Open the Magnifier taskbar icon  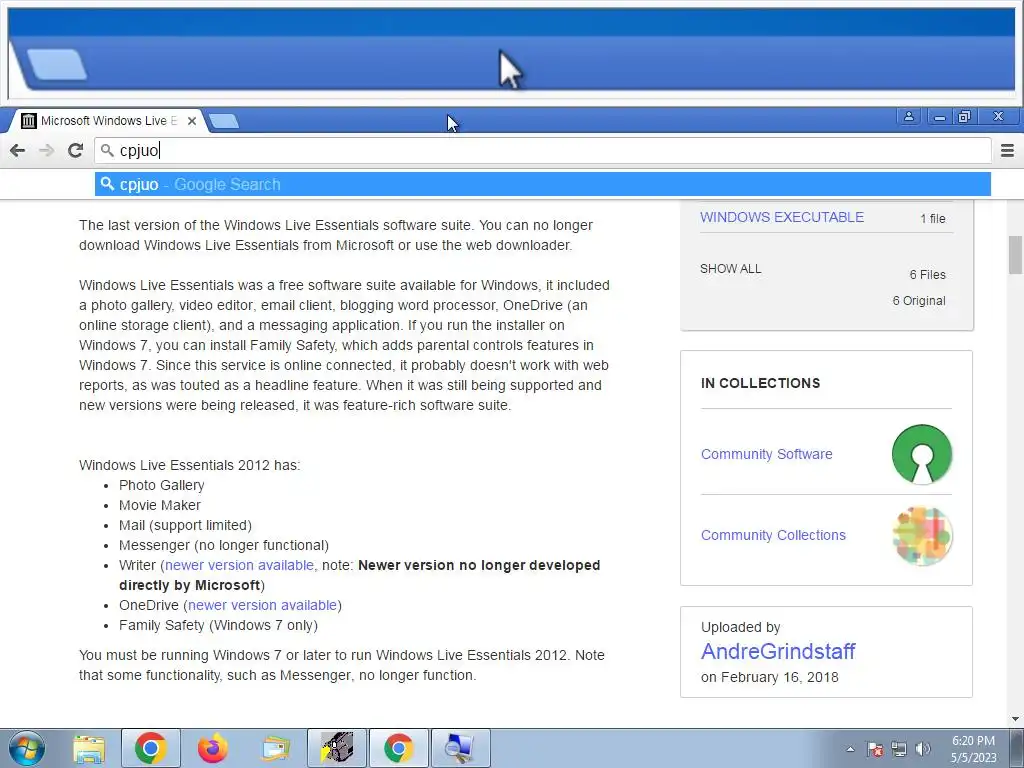coord(460,748)
